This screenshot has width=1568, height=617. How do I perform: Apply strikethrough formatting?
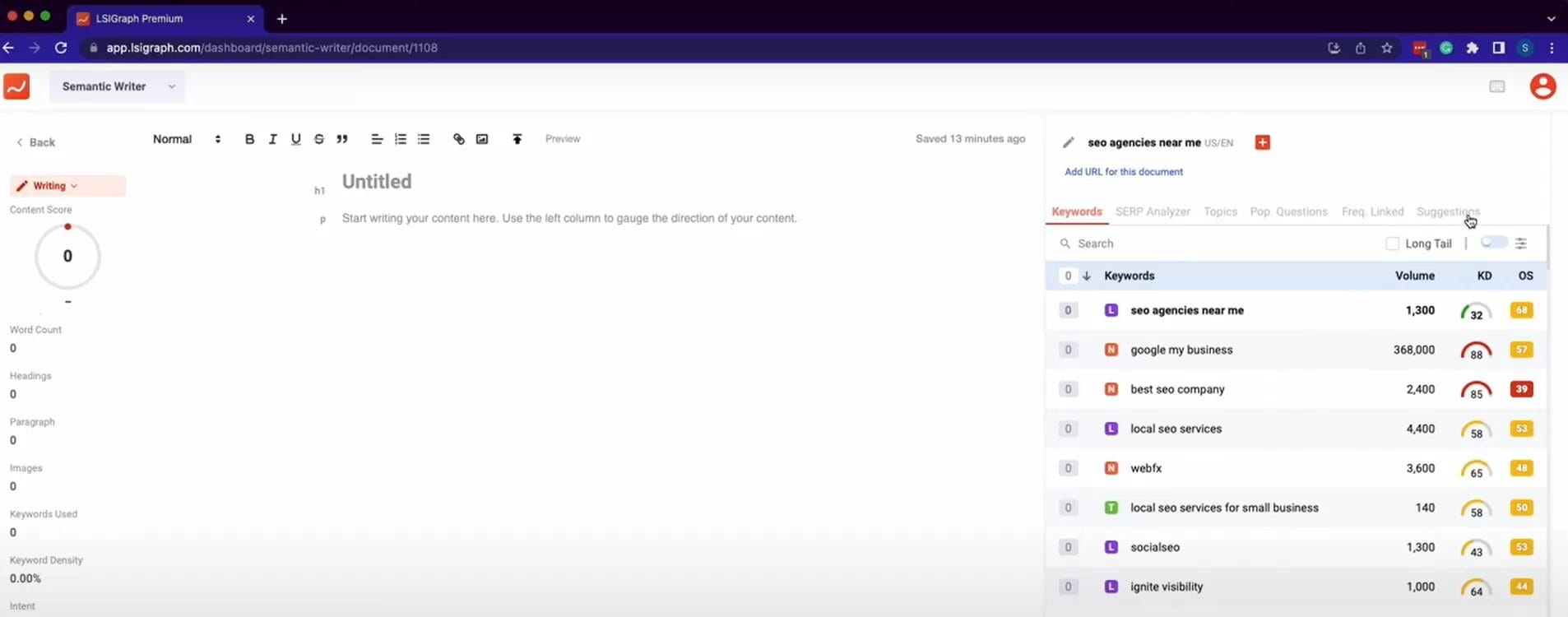pos(318,139)
